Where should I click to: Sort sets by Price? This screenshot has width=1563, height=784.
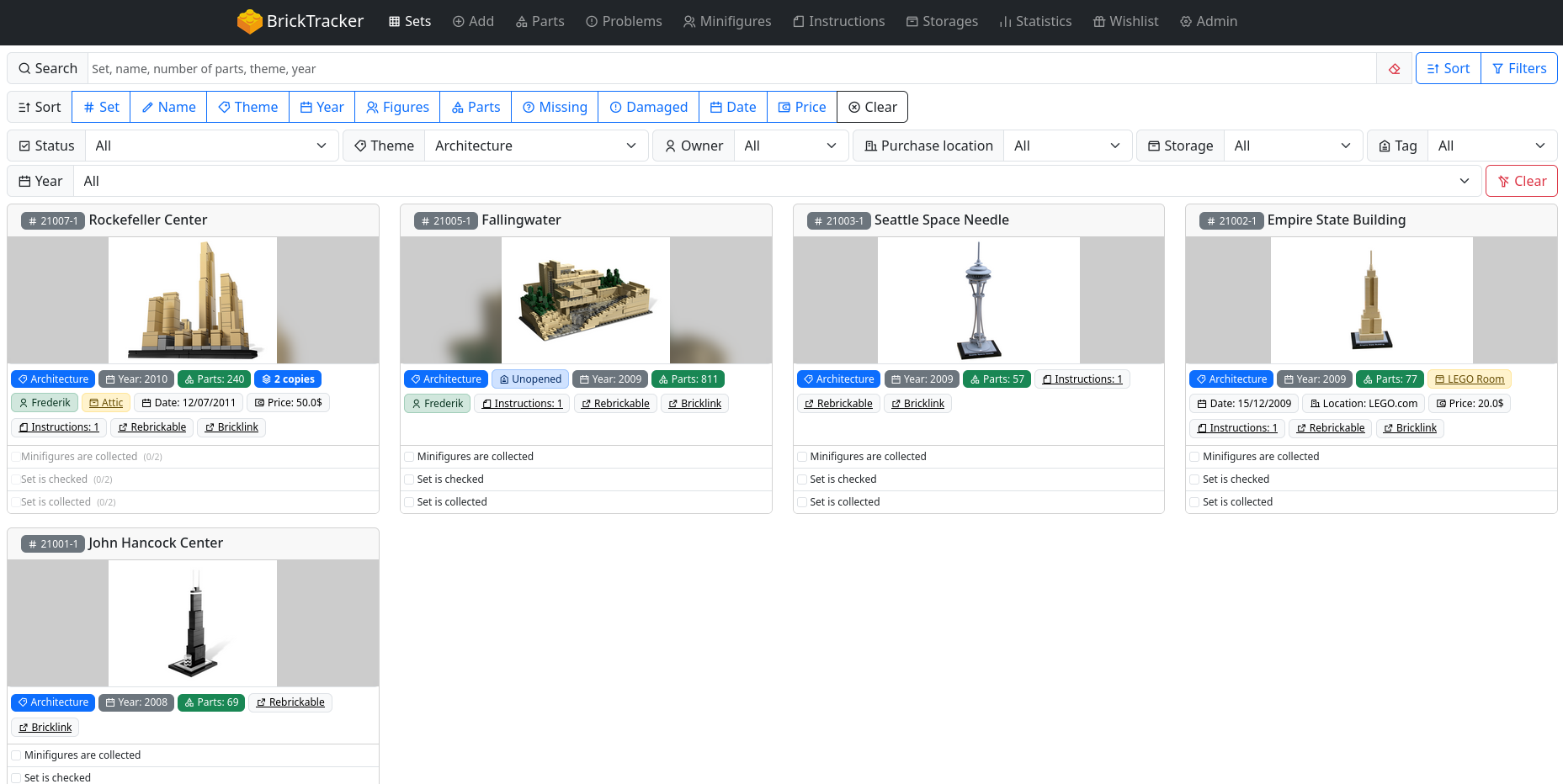801,108
